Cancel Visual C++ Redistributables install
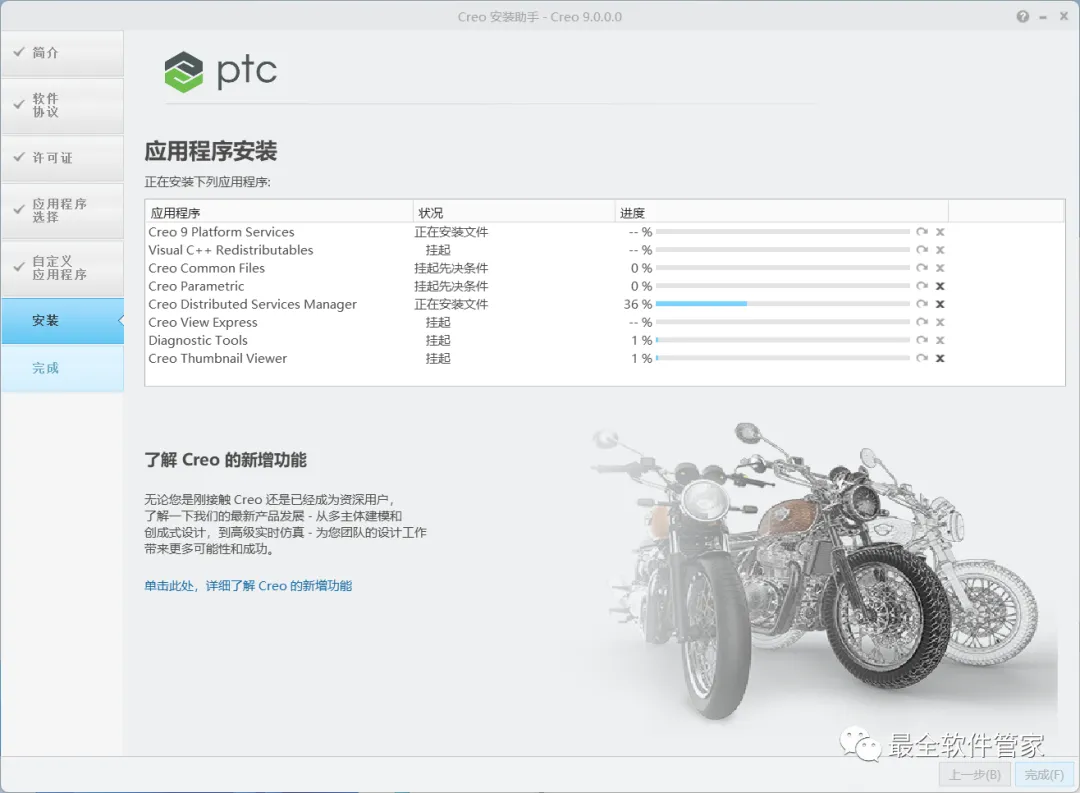This screenshot has height=793, width=1080. pos(940,250)
